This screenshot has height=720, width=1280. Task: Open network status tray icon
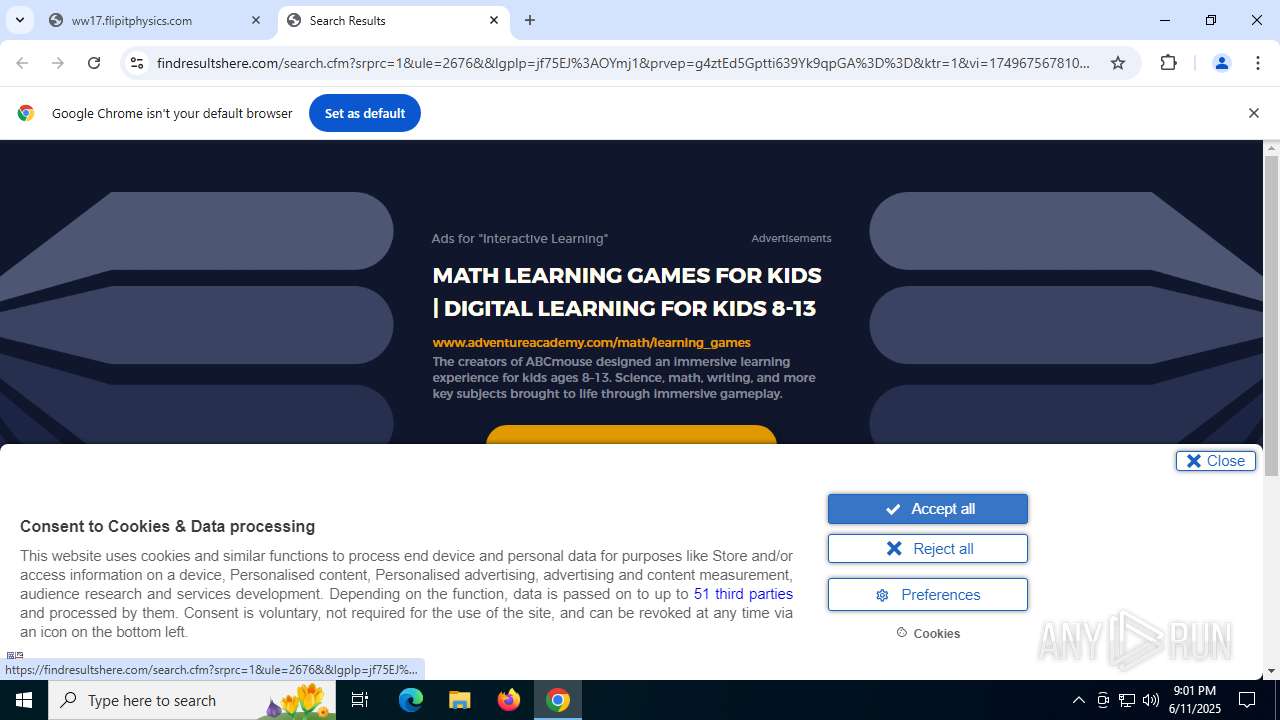[x=1127, y=700]
